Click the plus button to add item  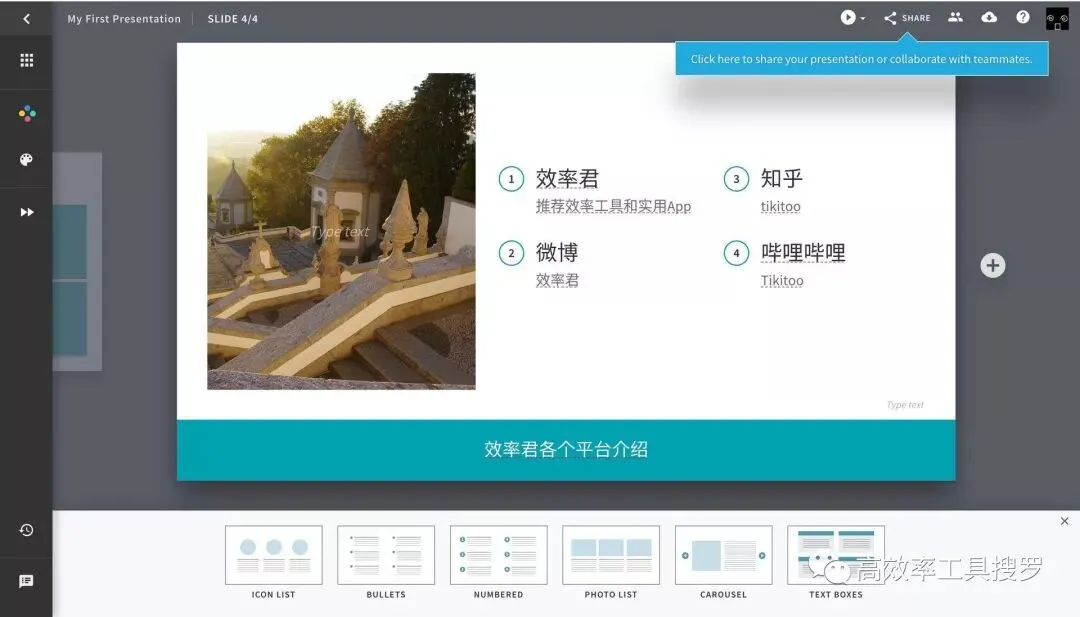pos(993,266)
